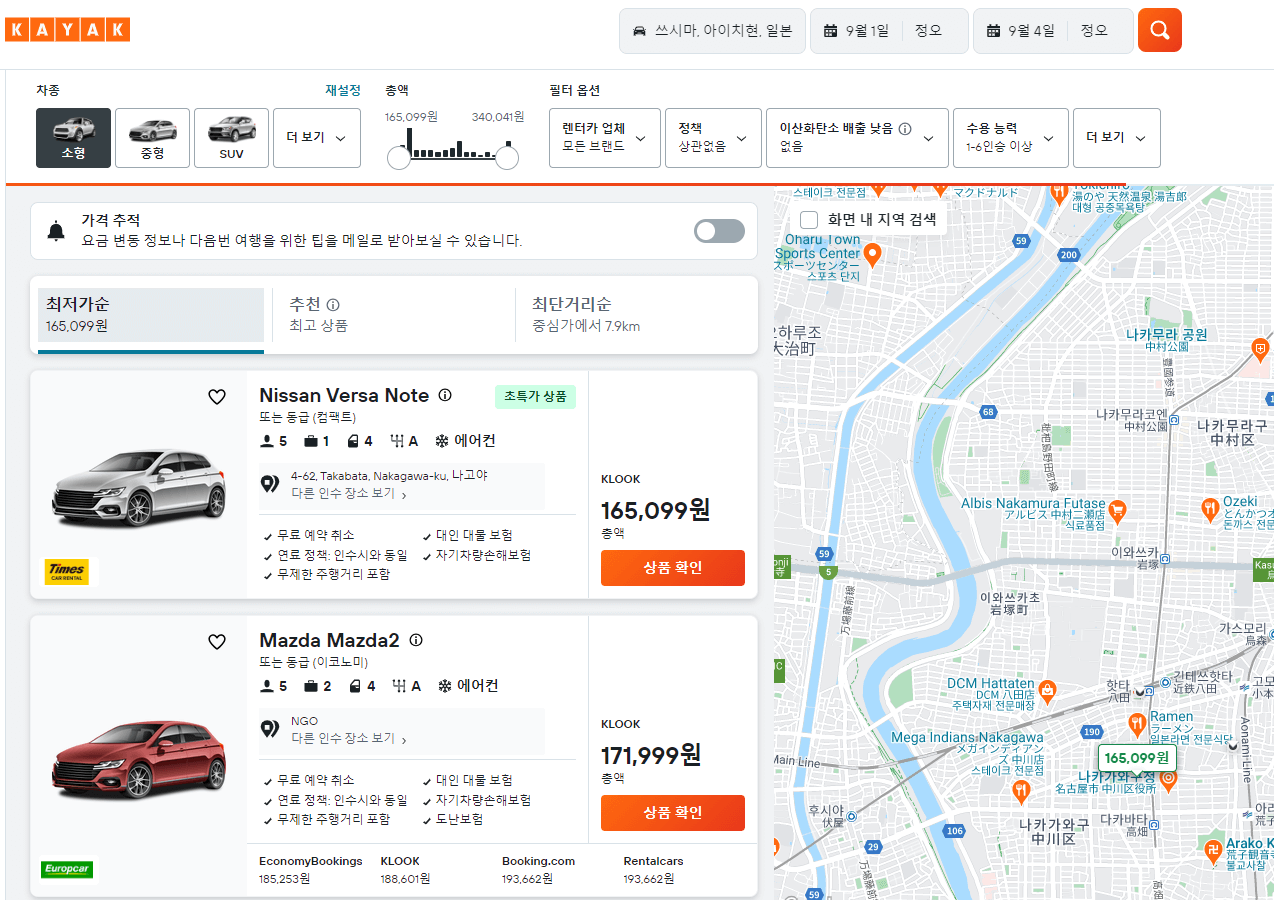The height and width of the screenshot is (900, 1274).
Task: Click the Europcar logo
Action: tap(67, 869)
